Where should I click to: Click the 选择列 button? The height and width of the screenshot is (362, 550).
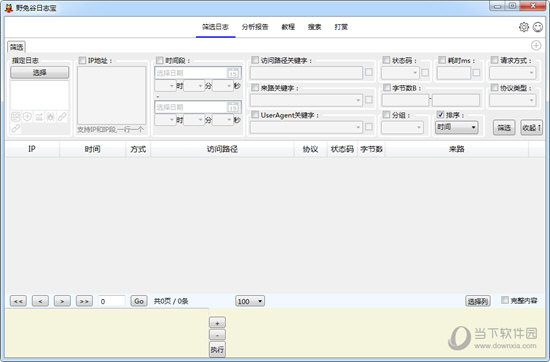(478, 301)
